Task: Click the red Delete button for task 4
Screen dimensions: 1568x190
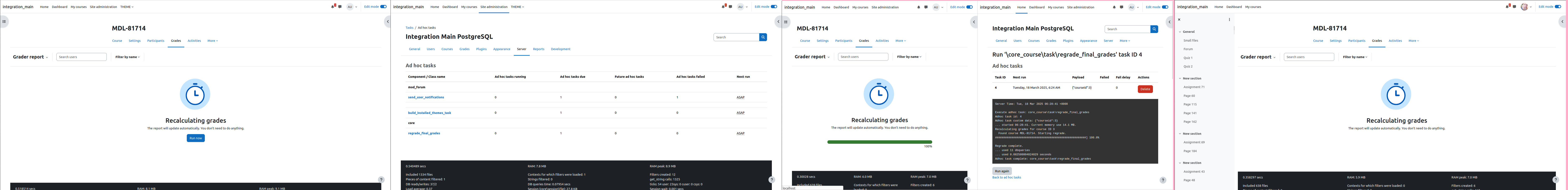Action: 1145,89
